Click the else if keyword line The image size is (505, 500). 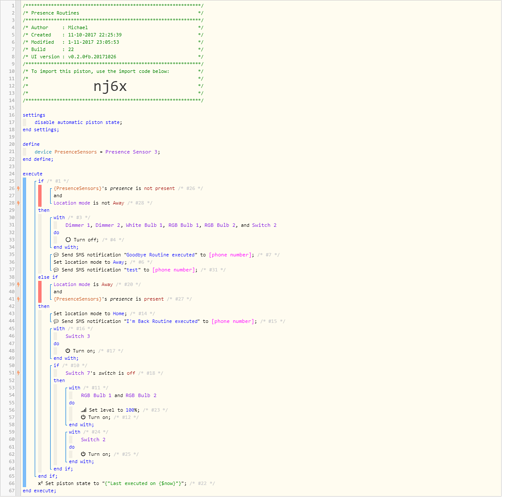point(48,277)
